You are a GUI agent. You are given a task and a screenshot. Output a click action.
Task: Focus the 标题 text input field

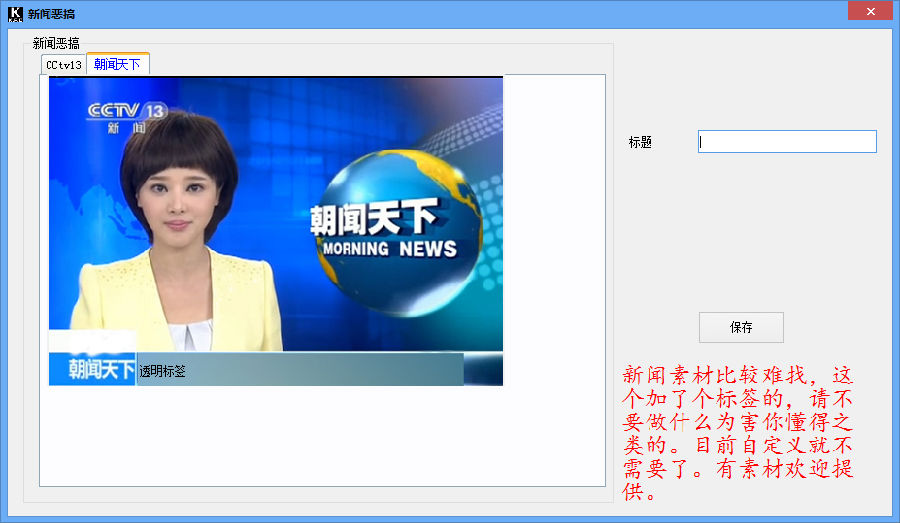click(787, 142)
